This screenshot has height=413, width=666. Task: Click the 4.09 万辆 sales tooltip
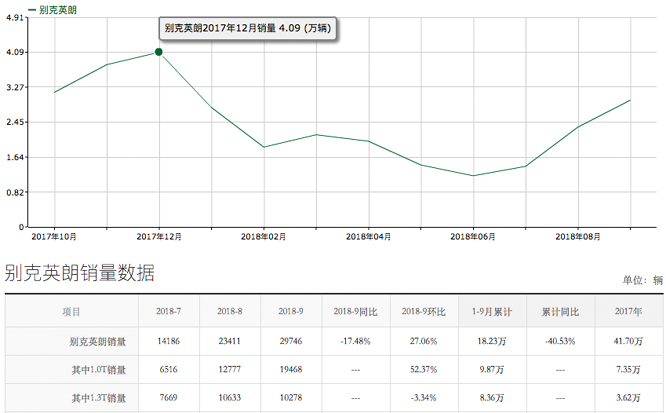tap(246, 28)
